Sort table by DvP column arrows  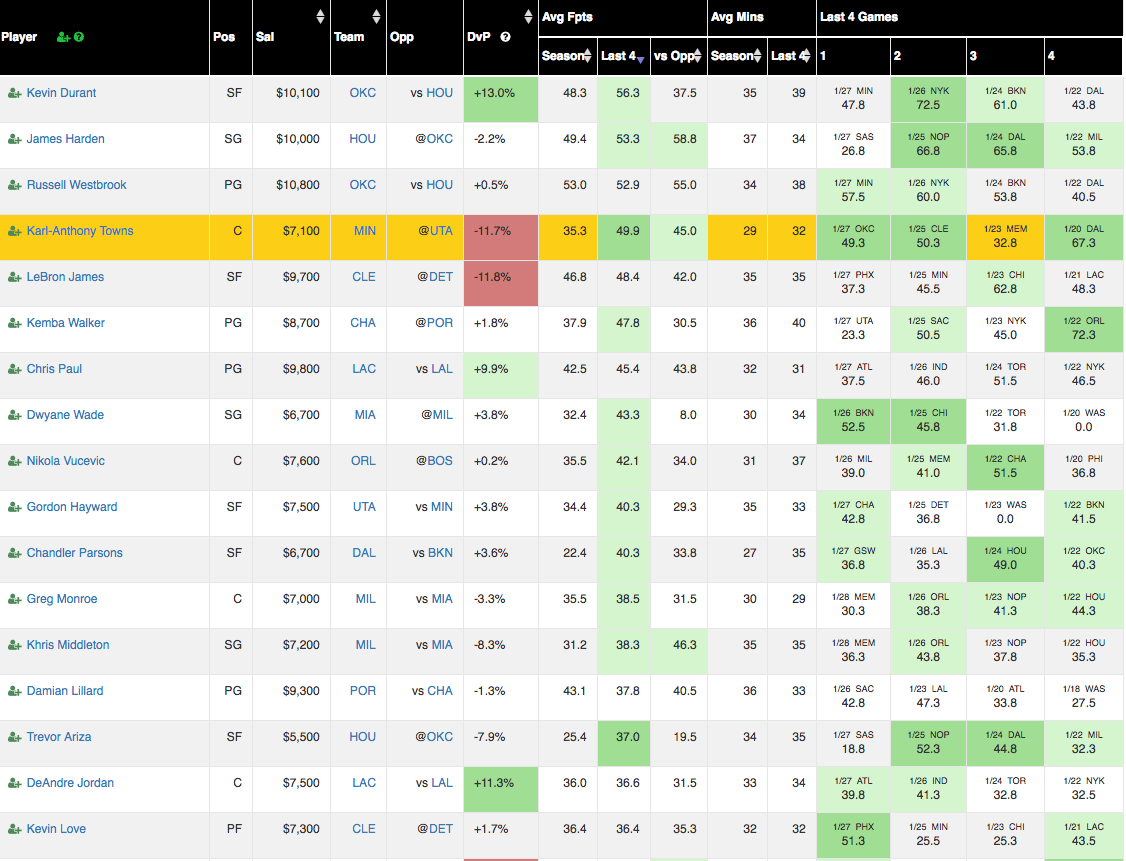pyautogui.click(x=529, y=17)
